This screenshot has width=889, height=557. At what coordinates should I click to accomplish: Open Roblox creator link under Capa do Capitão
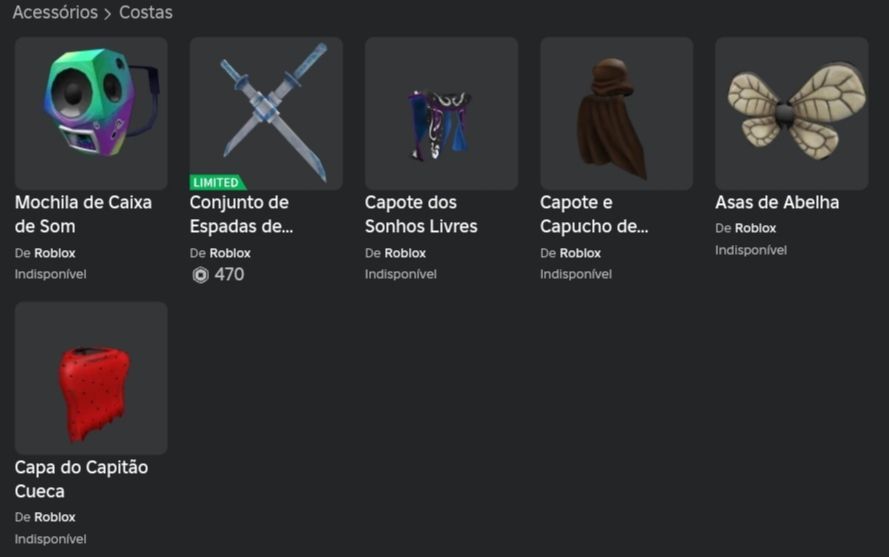point(55,517)
